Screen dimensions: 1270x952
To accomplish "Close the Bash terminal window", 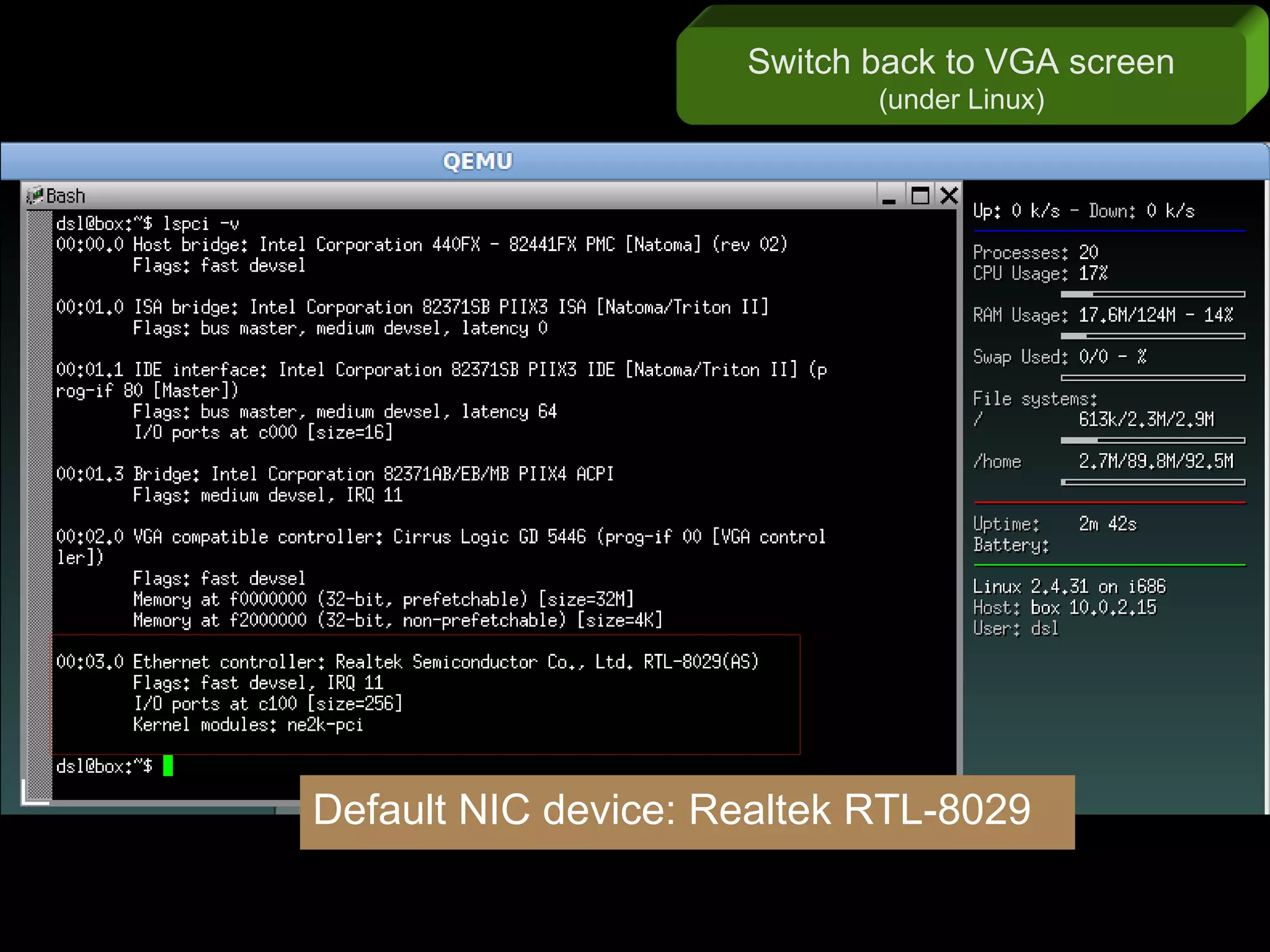I will (949, 196).
